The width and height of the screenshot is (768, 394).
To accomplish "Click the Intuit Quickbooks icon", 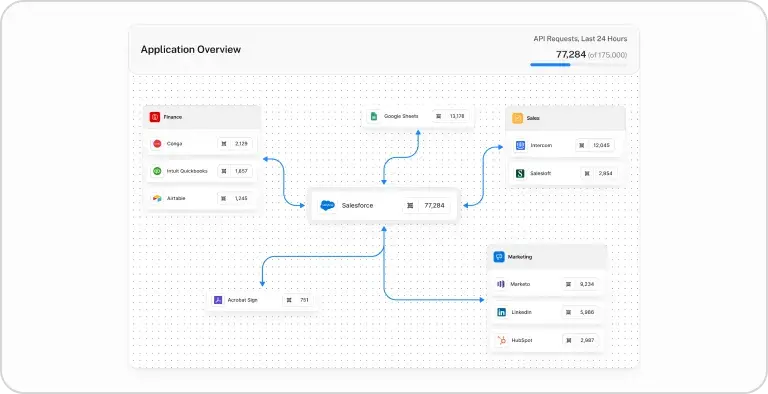I will [157, 171].
